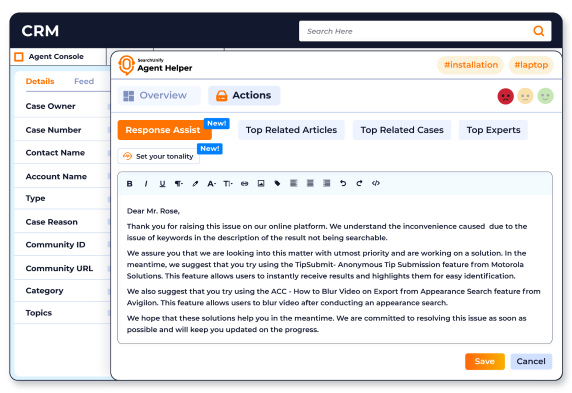Click the #laptop tag

coord(531,65)
